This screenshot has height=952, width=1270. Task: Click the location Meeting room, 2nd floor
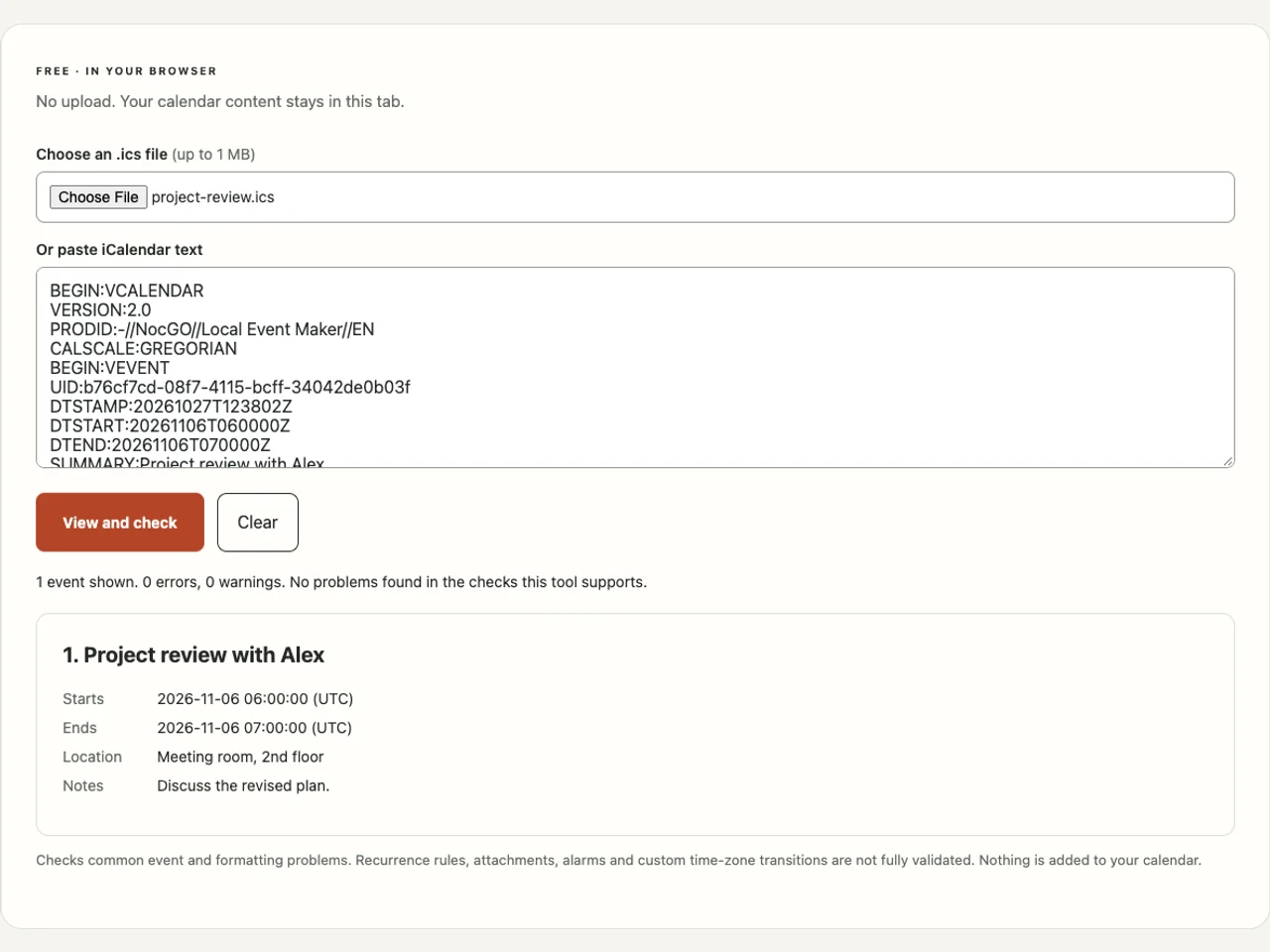240,757
